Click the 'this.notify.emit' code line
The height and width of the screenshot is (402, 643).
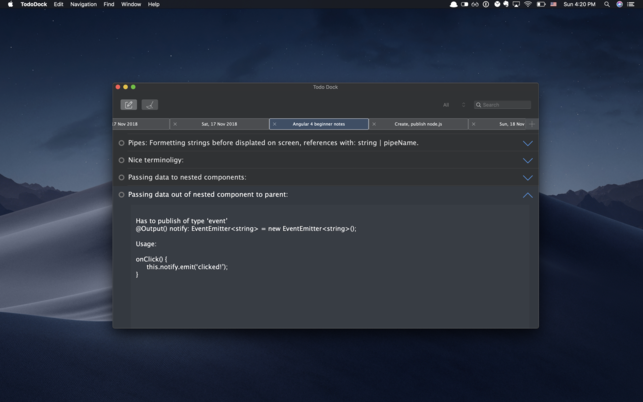[x=187, y=267]
